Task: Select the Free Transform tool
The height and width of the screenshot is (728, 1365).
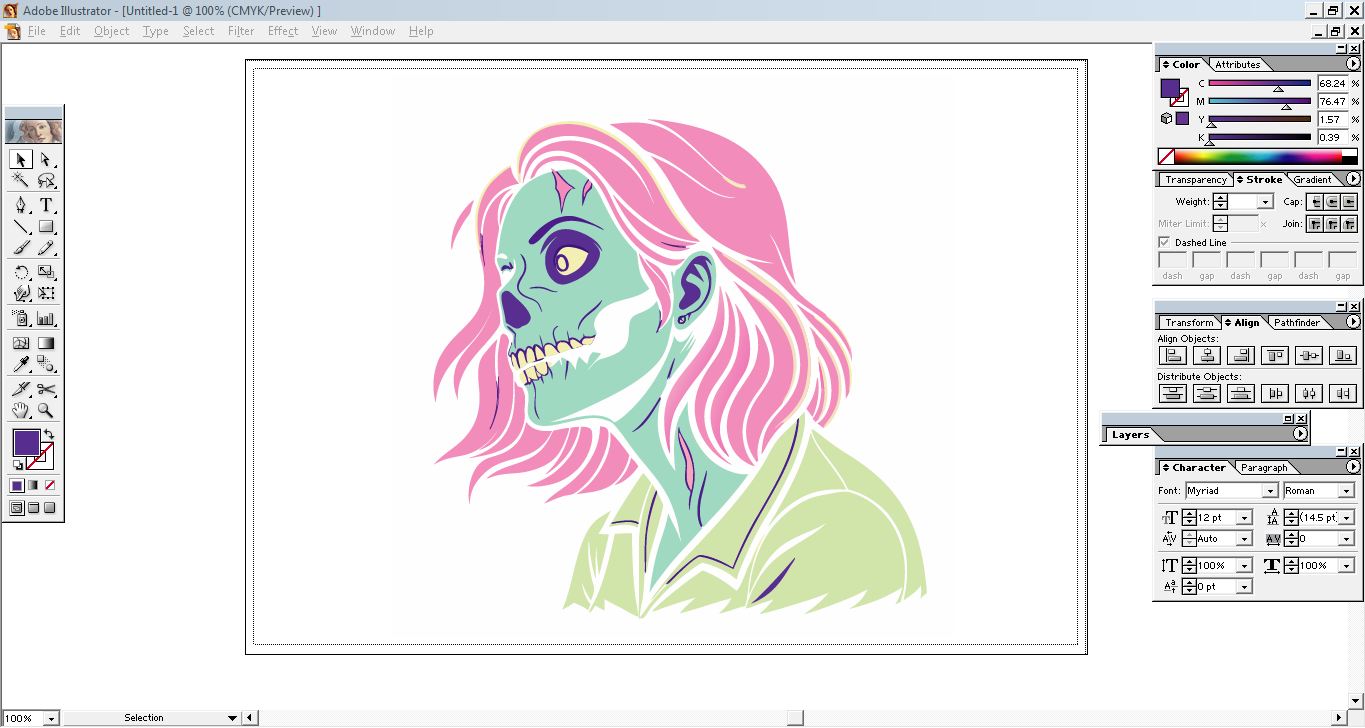Action: pos(46,294)
